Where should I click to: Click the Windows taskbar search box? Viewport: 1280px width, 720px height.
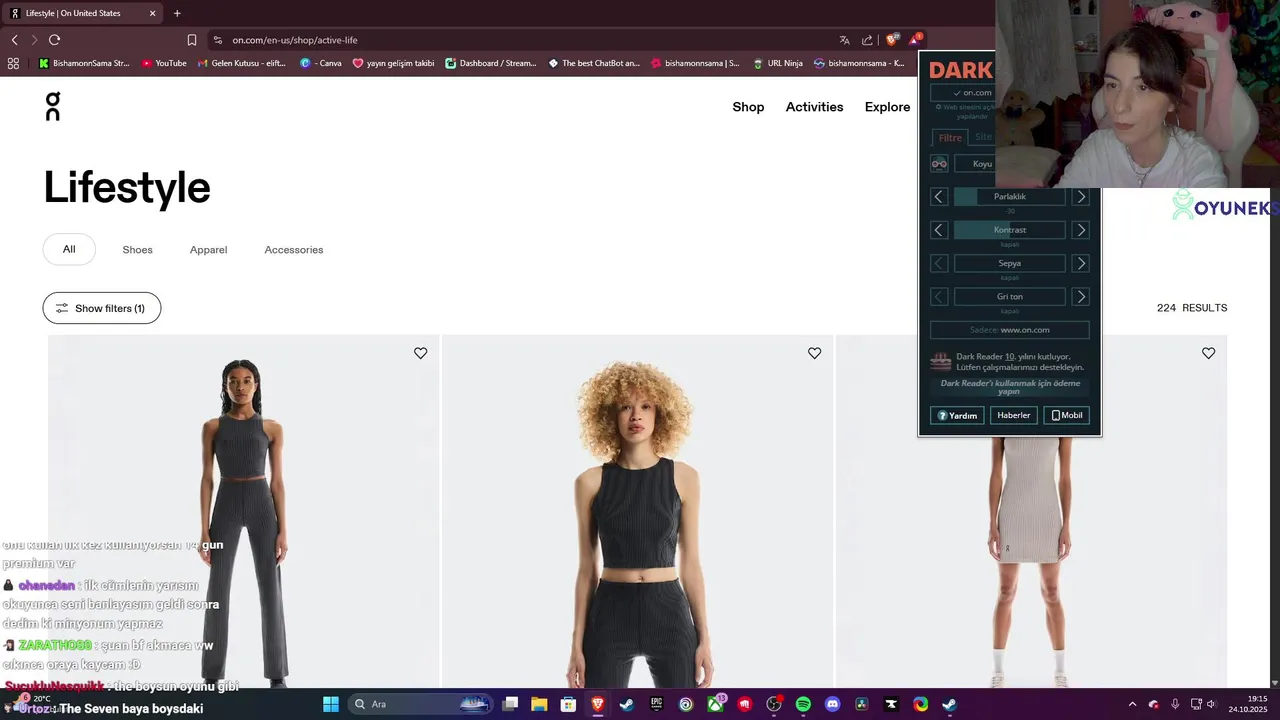click(421, 704)
